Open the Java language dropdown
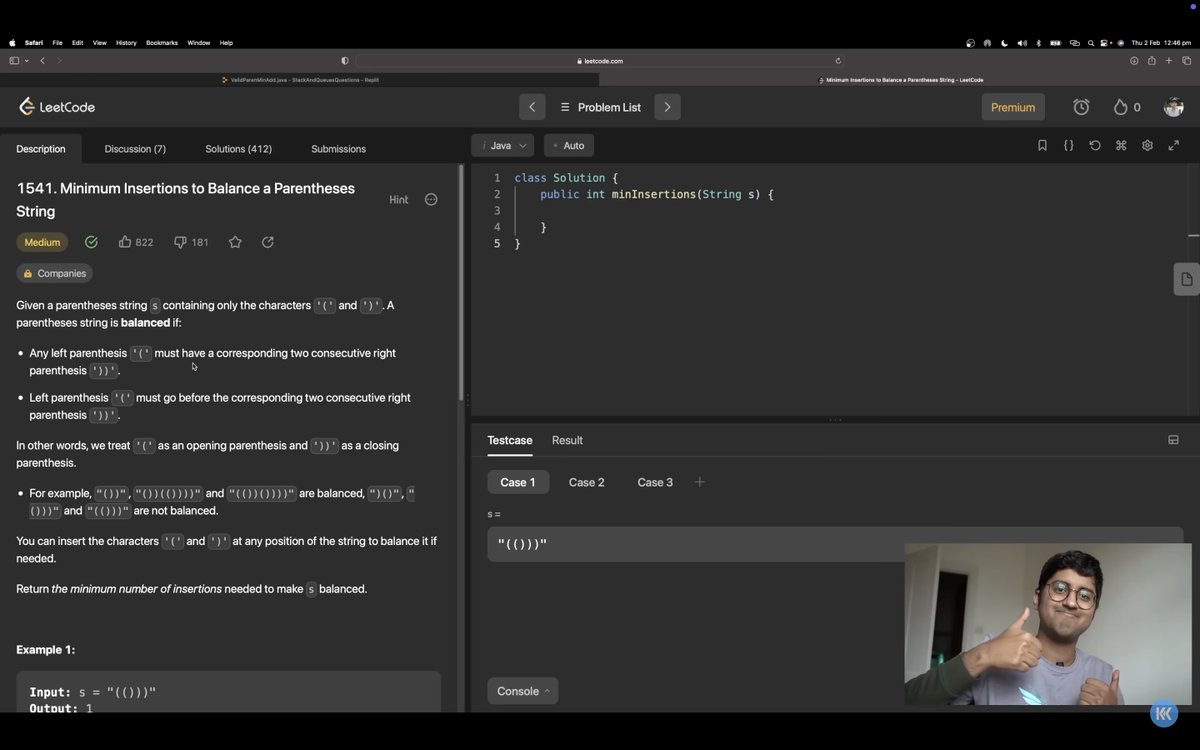1200x750 pixels. point(503,145)
